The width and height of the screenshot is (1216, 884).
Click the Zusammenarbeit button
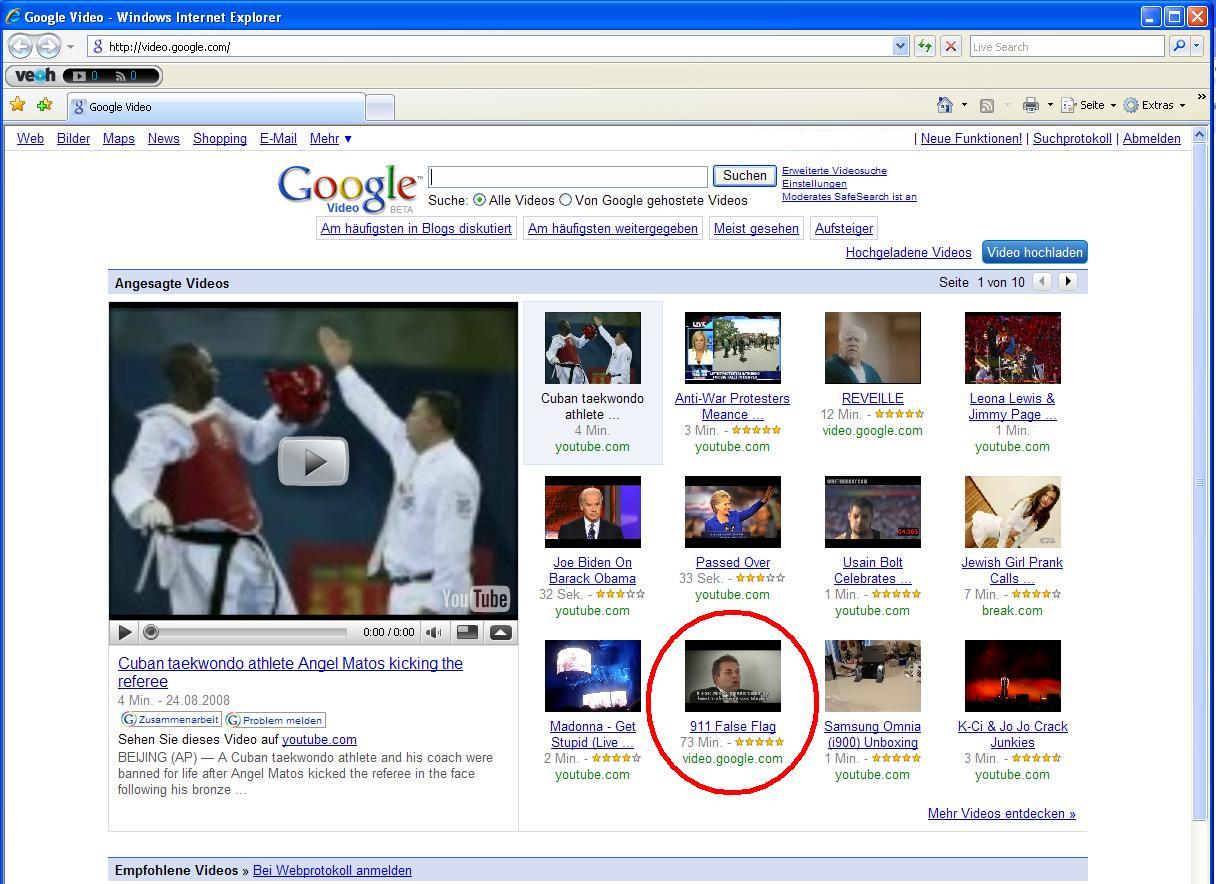[x=170, y=719]
